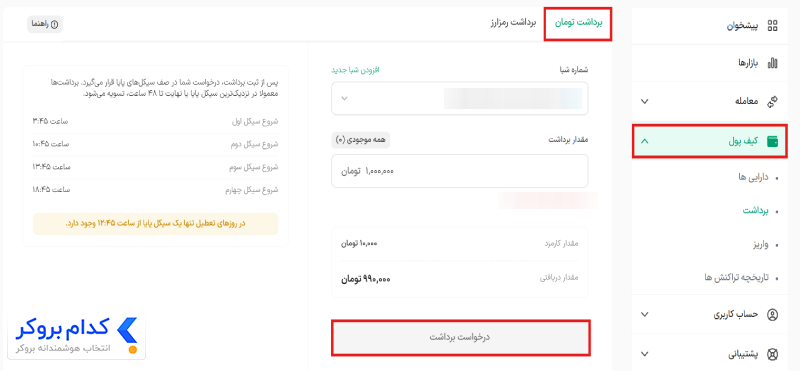This screenshot has height=371, width=800.
Task: Click شروع سیکل اول row
Action: (155, 121)
